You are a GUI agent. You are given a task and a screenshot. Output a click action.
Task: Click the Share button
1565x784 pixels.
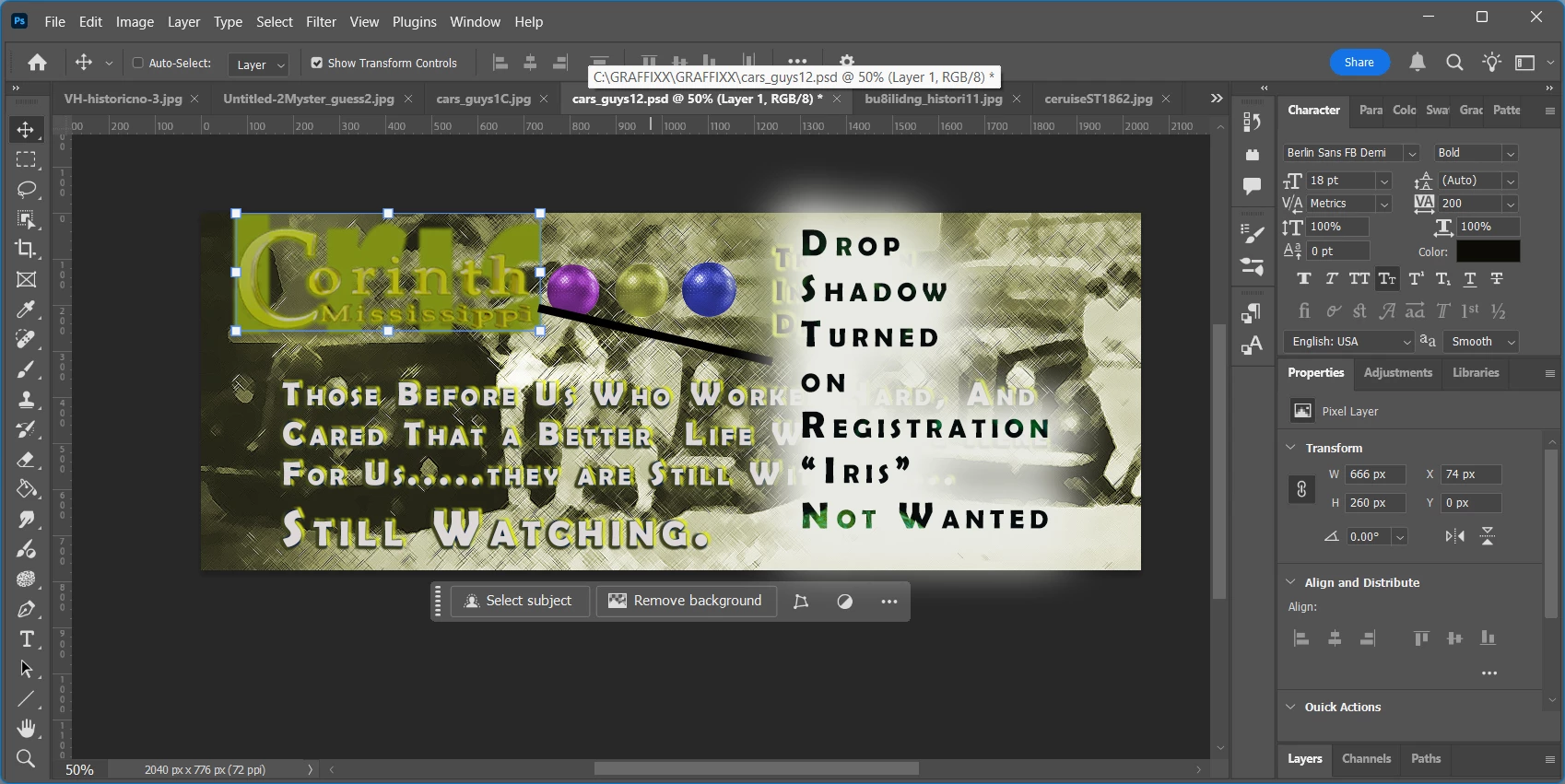[x=1359, y=63]
